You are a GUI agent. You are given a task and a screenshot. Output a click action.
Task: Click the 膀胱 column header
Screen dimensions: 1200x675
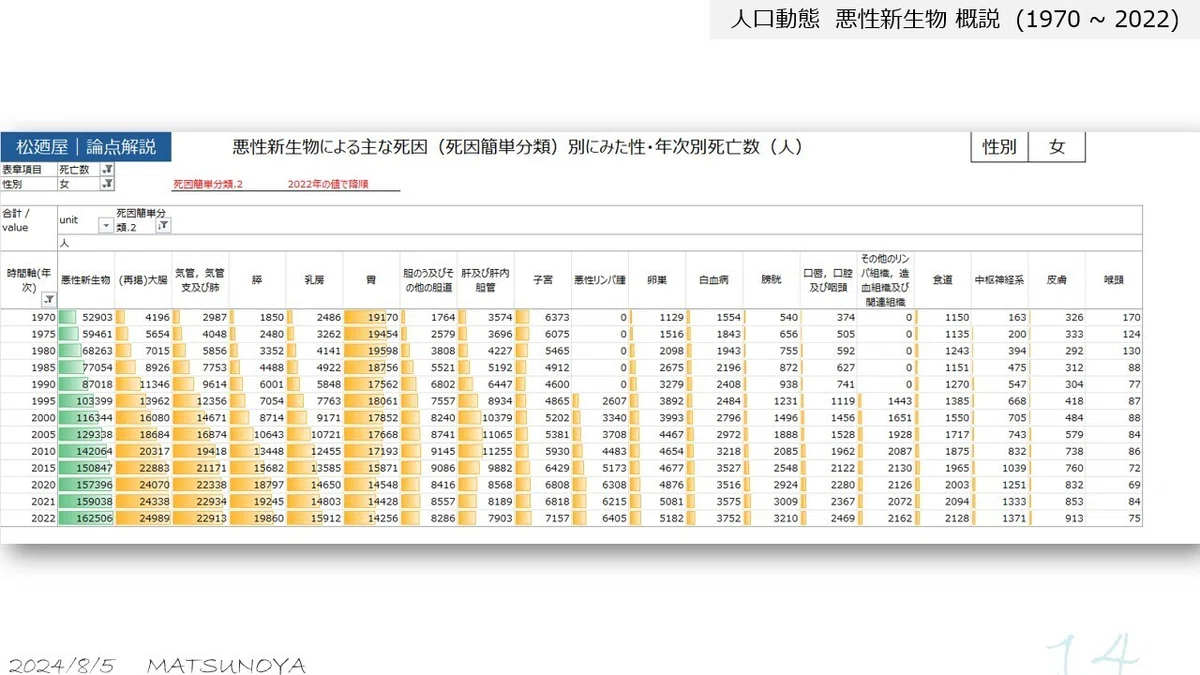(771, 281)
